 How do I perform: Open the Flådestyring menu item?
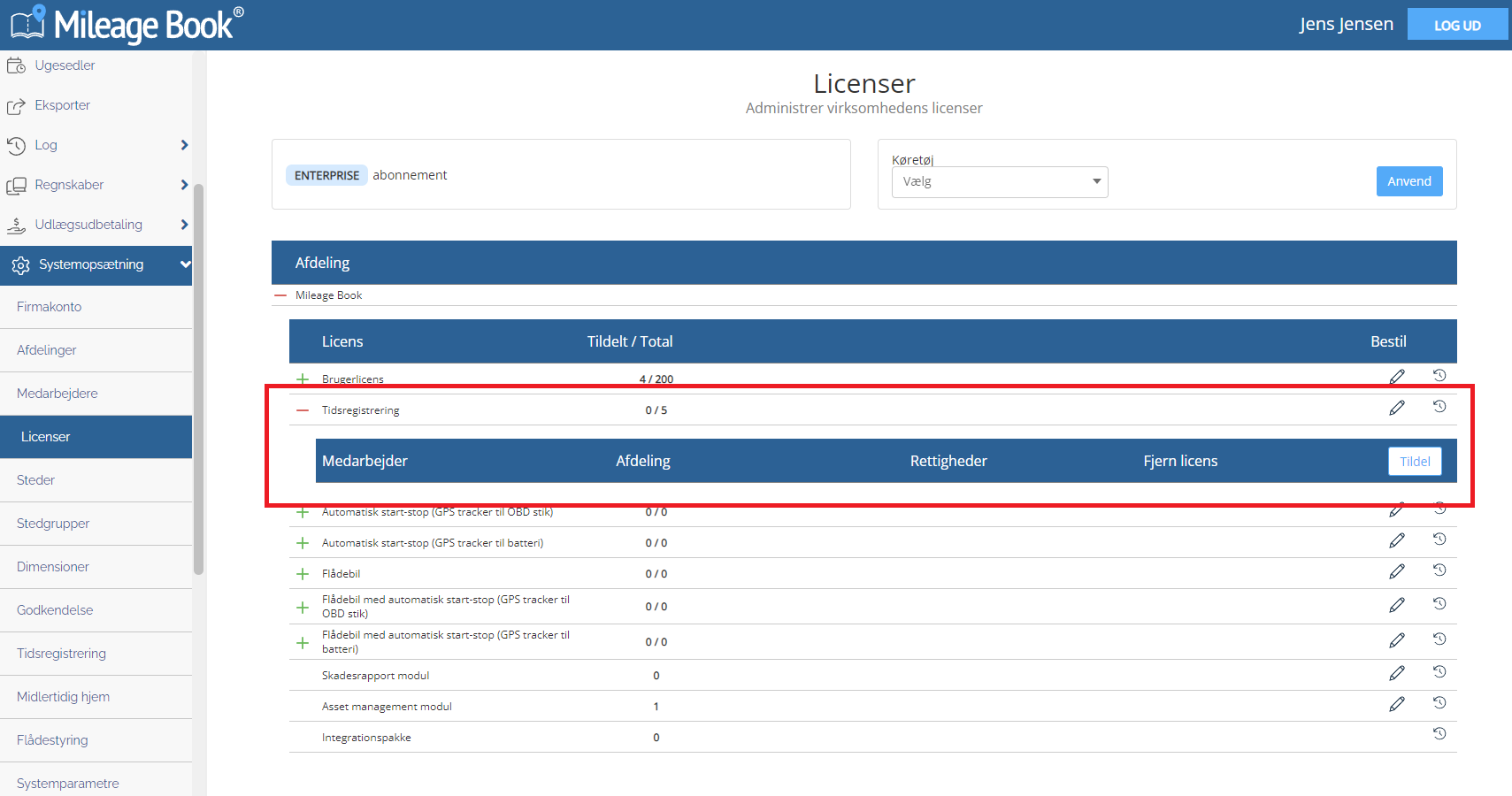[96, 740]
